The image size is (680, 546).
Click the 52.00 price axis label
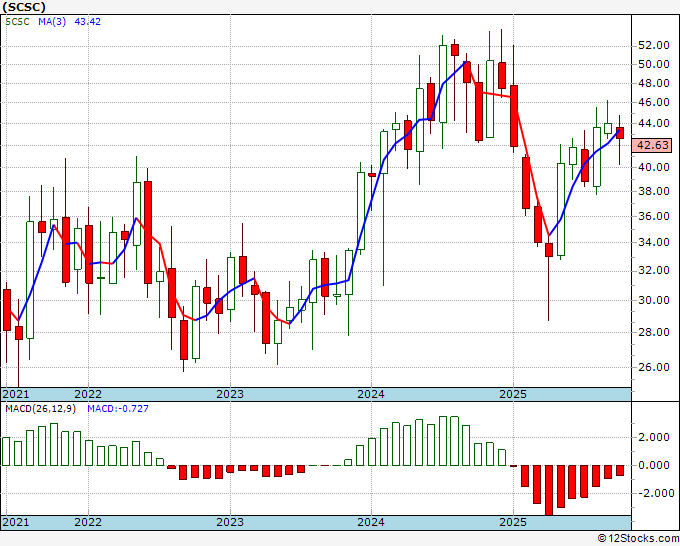pyautogui.click(x=654, y=46)
